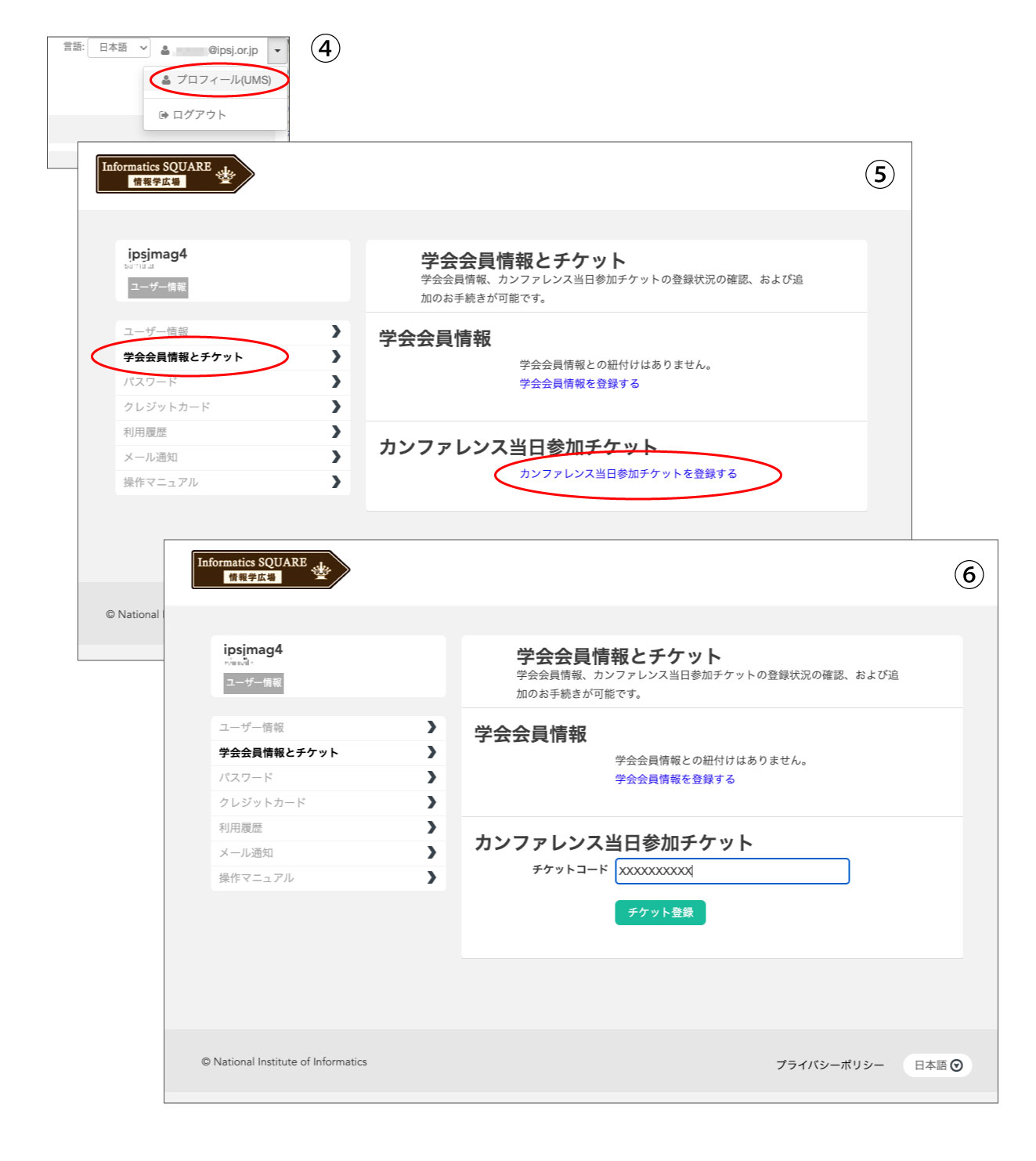This screenshot has width=1036, height=1161.
Task: Open 学会会員情報とチケット in the middle panel sidebar
Action: [183, 357]
